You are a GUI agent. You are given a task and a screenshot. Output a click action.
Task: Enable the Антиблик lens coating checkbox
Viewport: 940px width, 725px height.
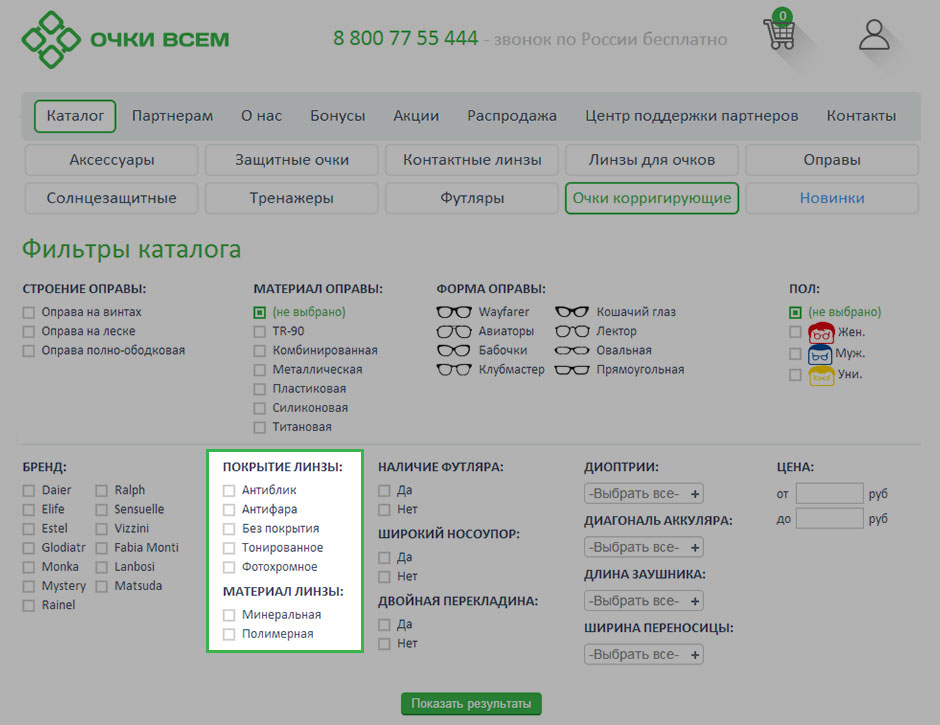click(x=229, y=491)
